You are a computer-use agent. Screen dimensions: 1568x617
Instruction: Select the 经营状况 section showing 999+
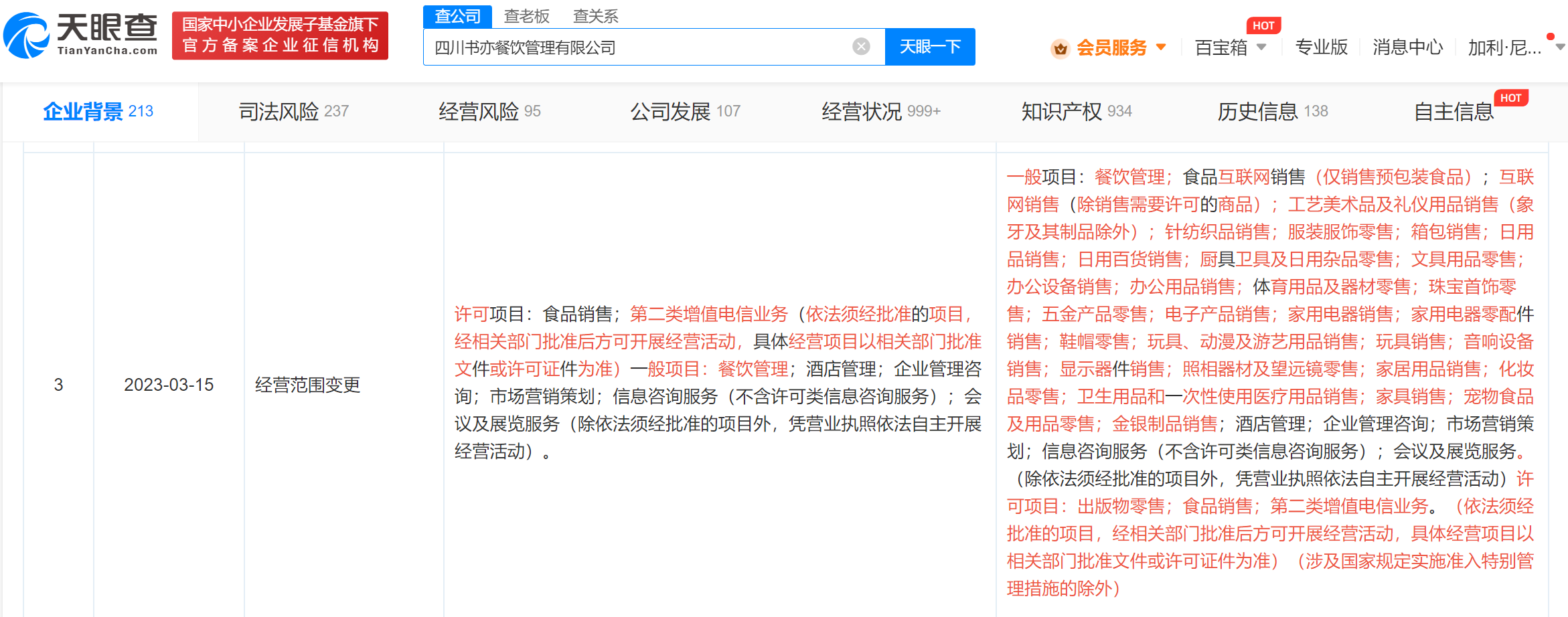pyautogui.click(x=879, y=111)
